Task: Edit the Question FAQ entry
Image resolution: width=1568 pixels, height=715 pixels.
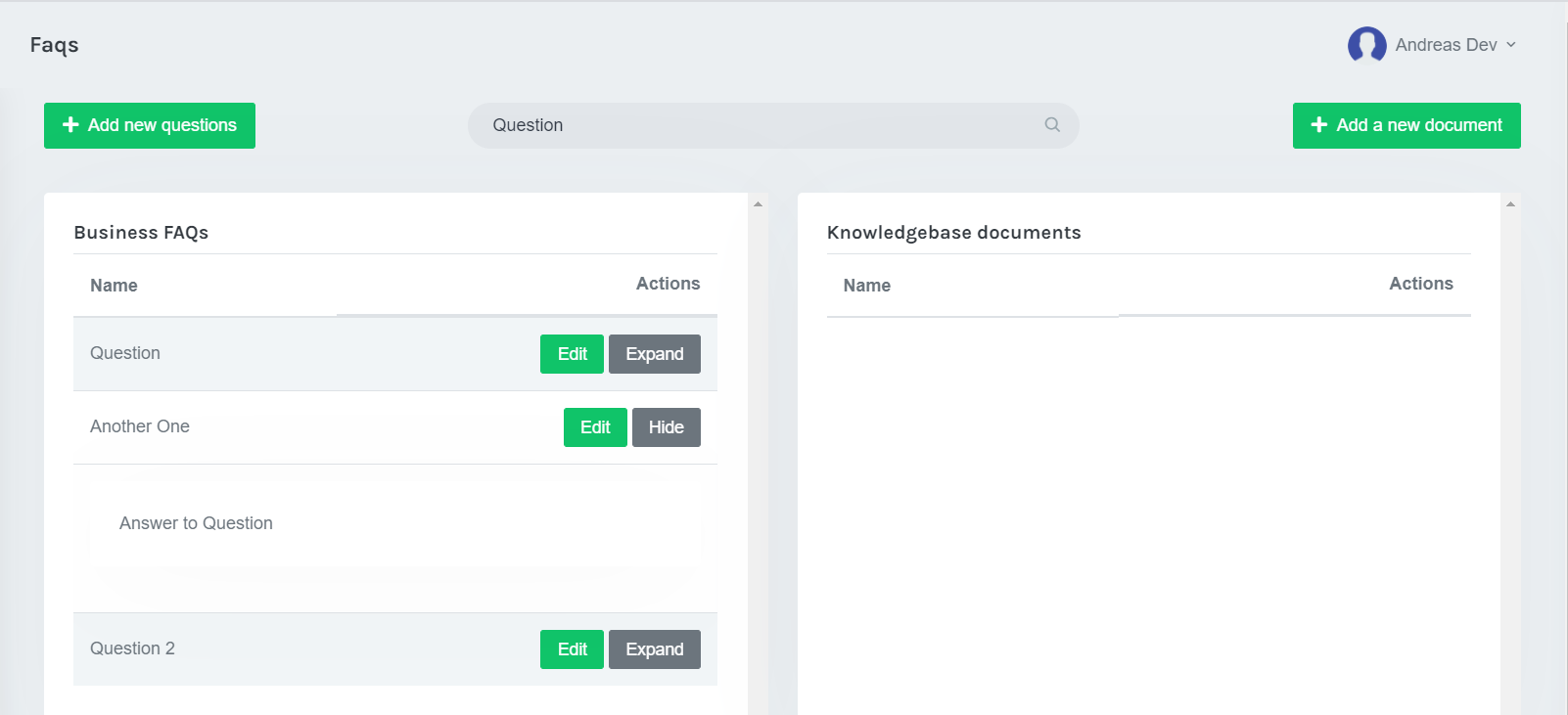Action: pyautogui.click(x=572, y=354)
